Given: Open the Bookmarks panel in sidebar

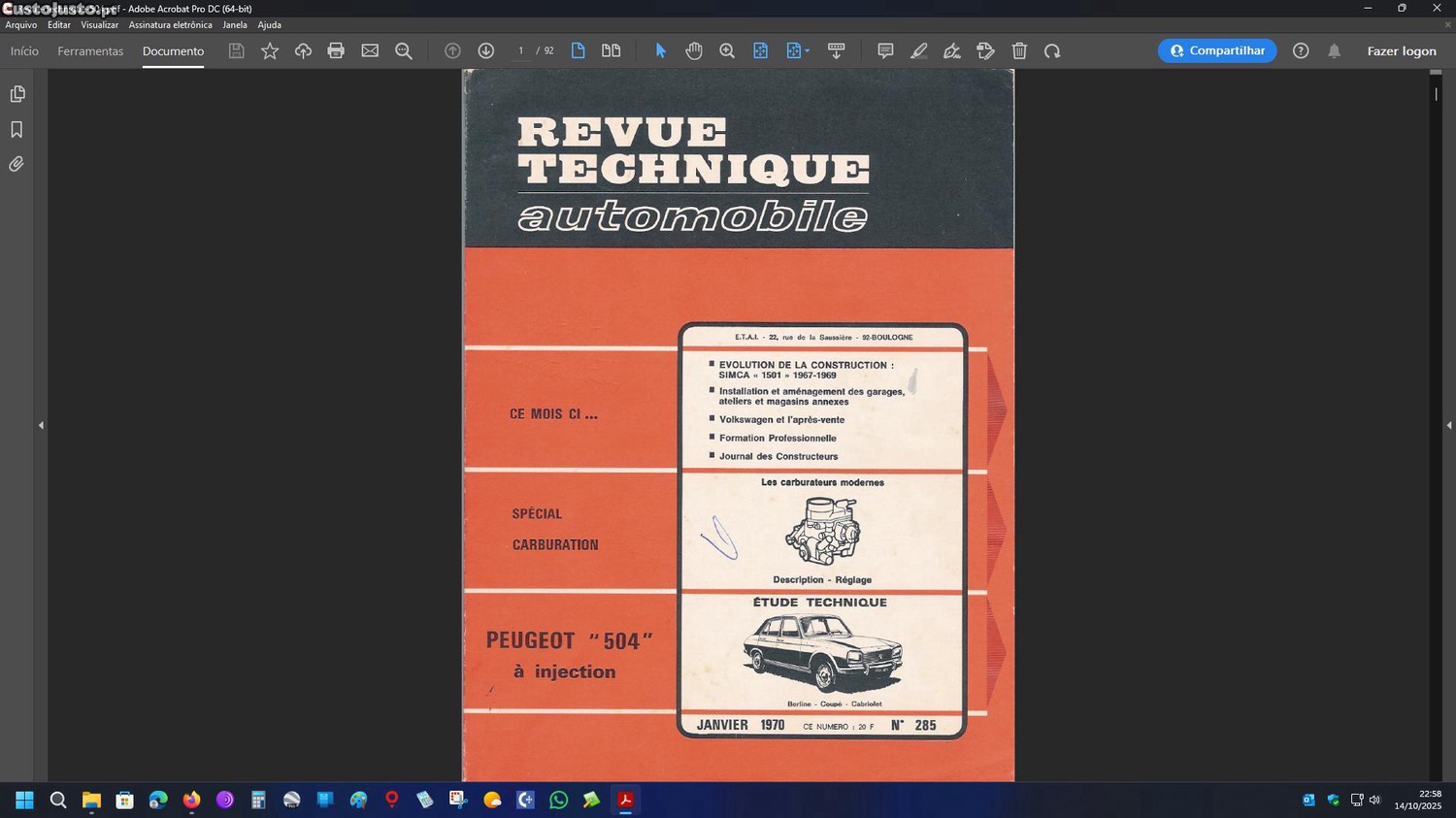Looking at the screenshot, I should tap(17, 129).
